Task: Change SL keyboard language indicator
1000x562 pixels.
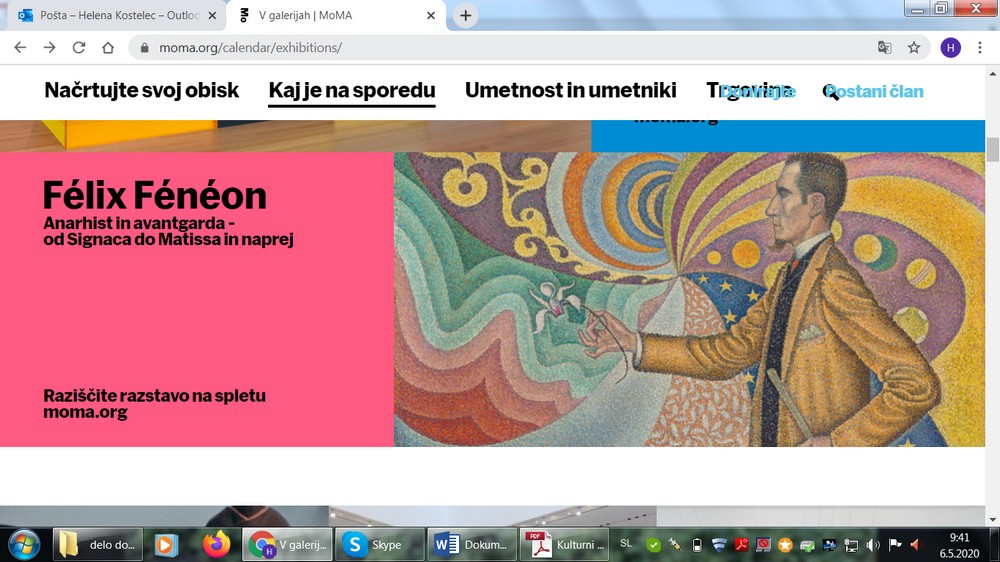Action: (626, 544)
